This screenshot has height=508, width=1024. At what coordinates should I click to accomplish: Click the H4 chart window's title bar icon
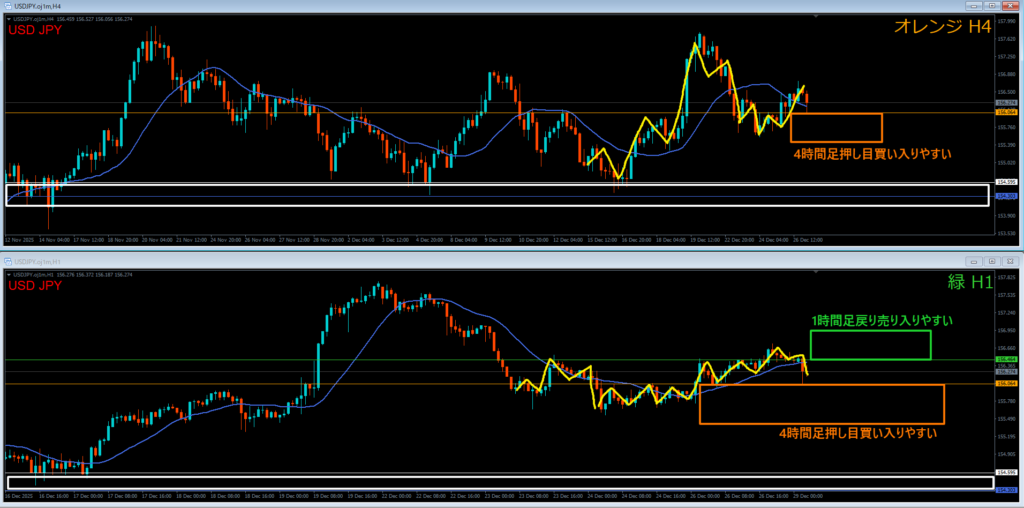[10, 4]
